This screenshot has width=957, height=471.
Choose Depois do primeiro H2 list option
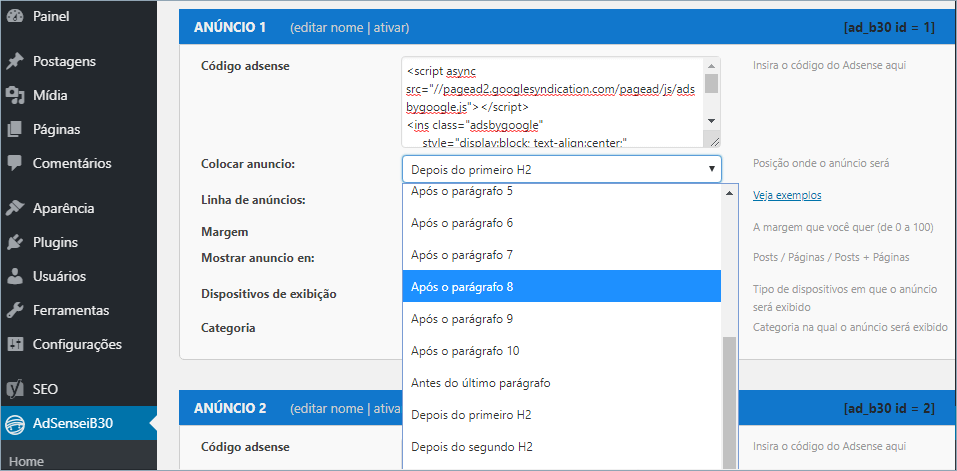point(562,415)
